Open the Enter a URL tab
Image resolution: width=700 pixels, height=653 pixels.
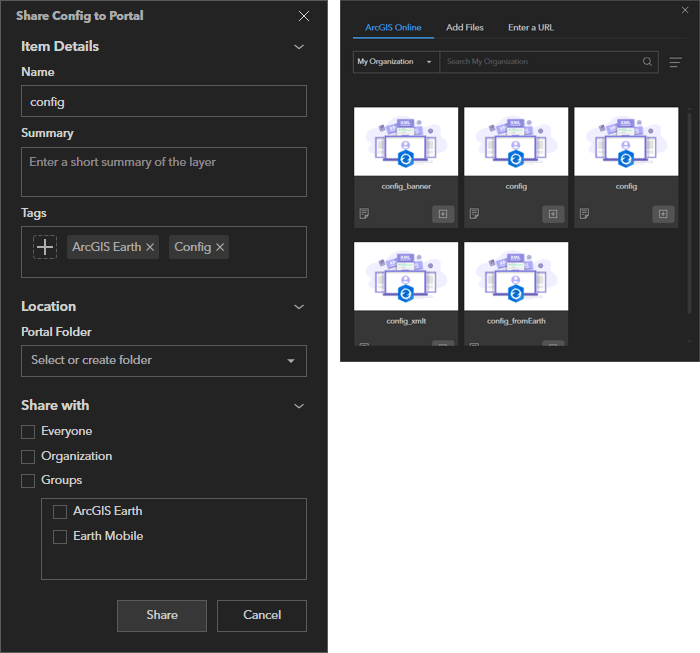click(531, 28)
